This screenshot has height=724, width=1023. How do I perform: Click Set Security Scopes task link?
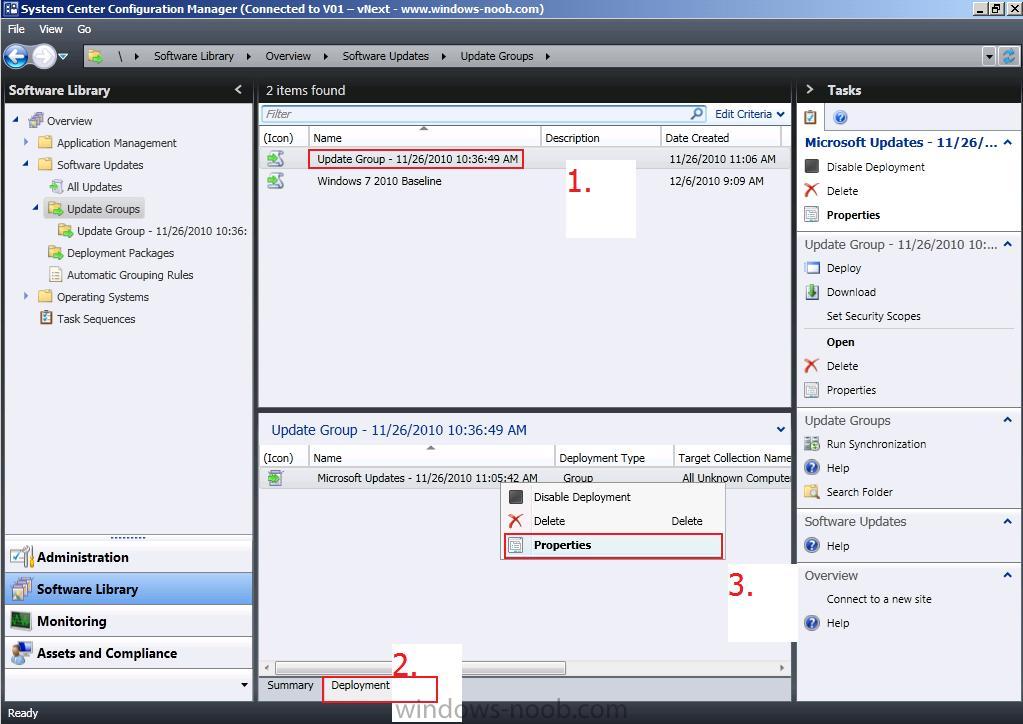874,316
